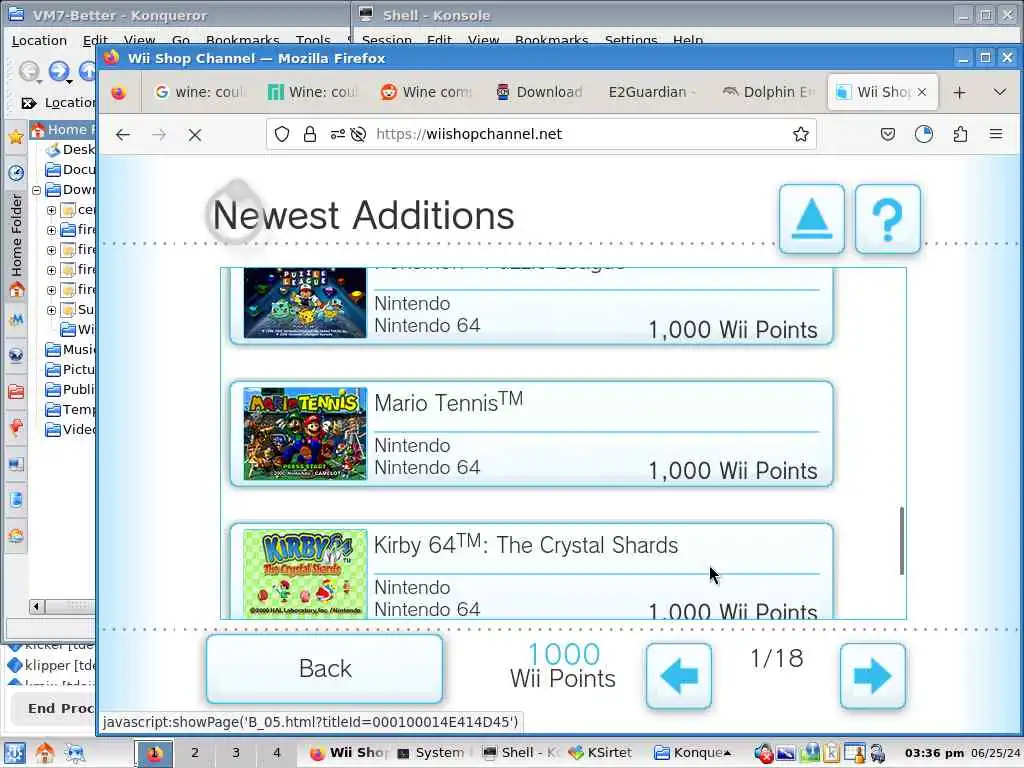This screenshot has height=768, width=1024.
Task: Go back in Firefox history
Action: (123, 135)
